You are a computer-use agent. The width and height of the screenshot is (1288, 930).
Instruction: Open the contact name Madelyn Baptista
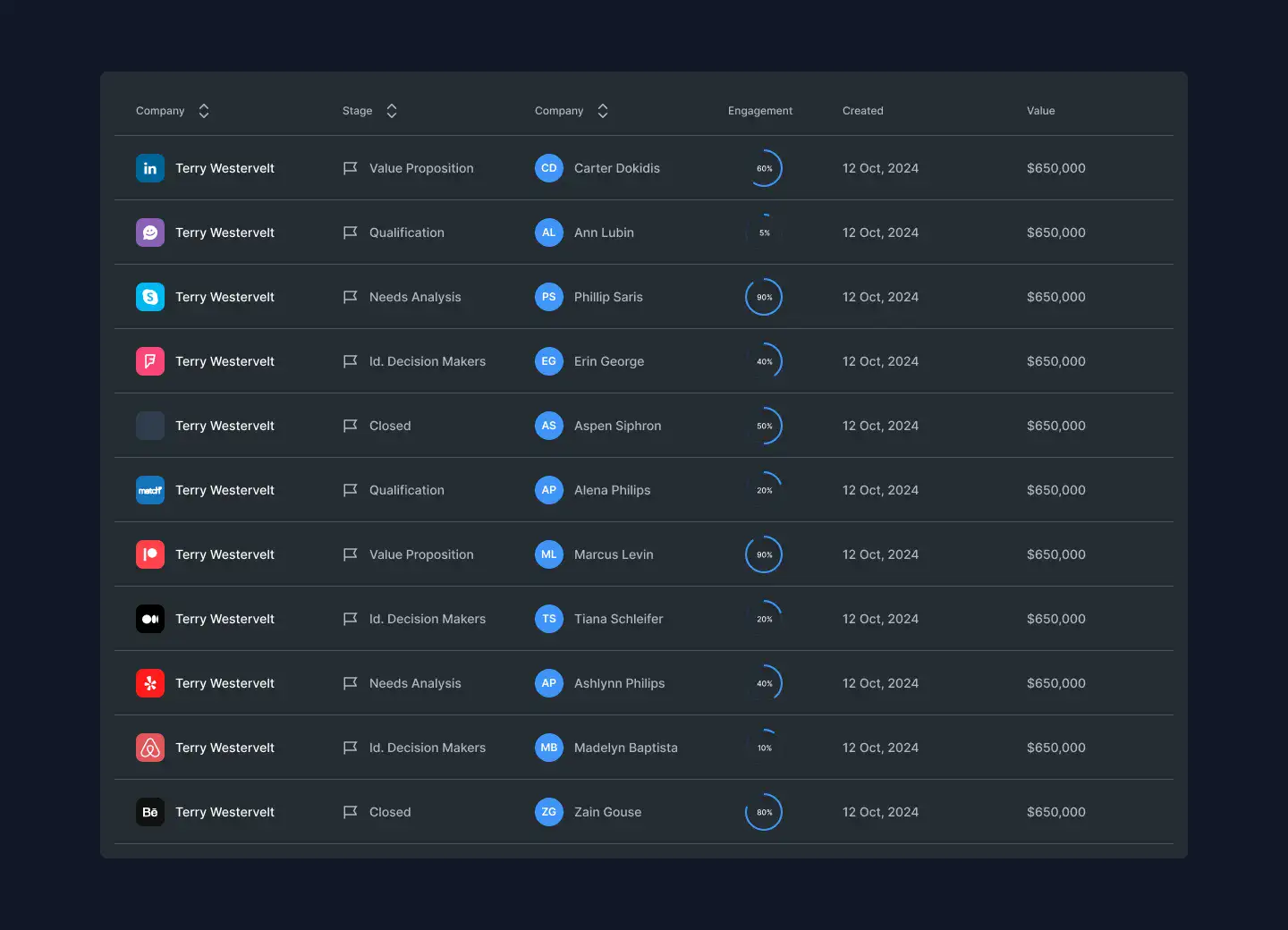click(x=626, y=748)
